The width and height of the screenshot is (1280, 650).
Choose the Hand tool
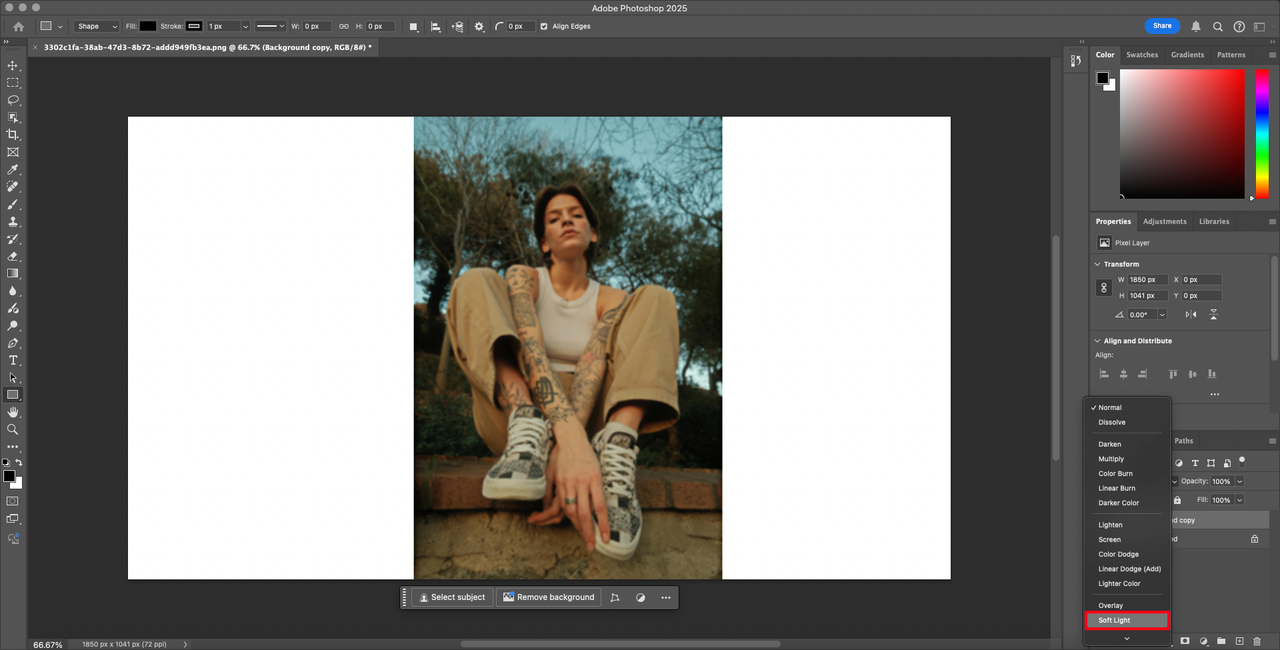pyautogui.click(x=13, y=412)
